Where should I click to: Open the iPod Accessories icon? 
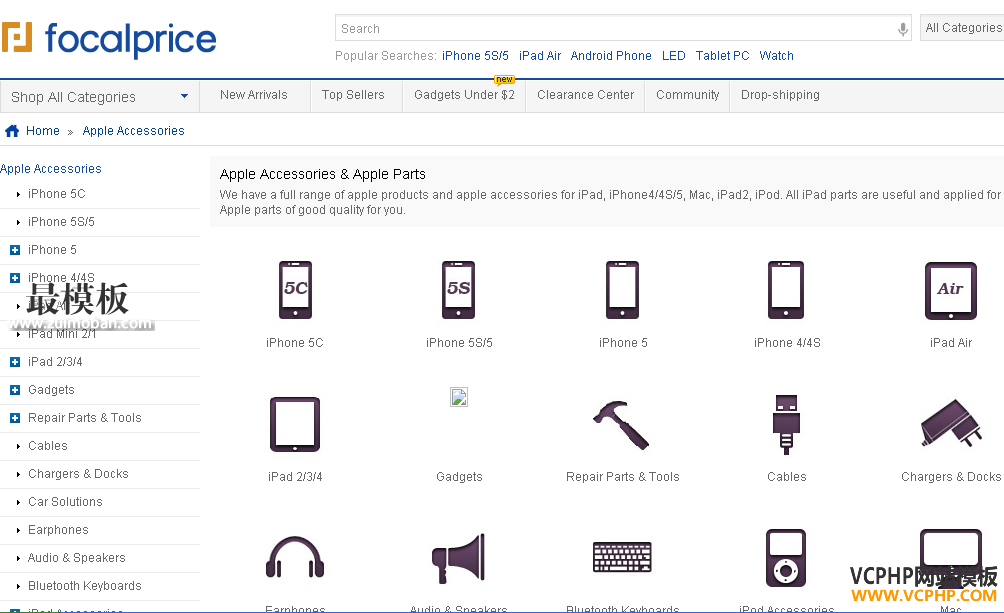click(786, 558)
